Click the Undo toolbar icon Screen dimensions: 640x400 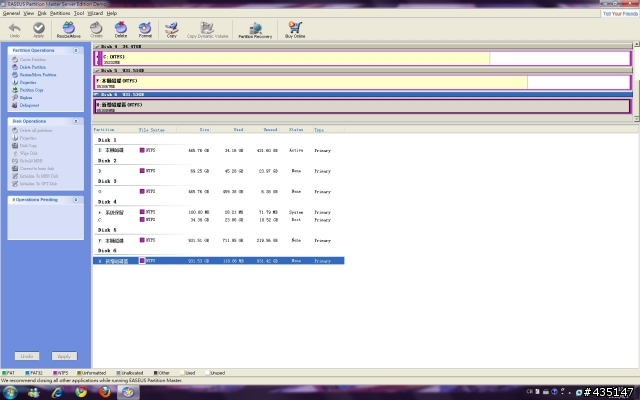click(14, 28)
